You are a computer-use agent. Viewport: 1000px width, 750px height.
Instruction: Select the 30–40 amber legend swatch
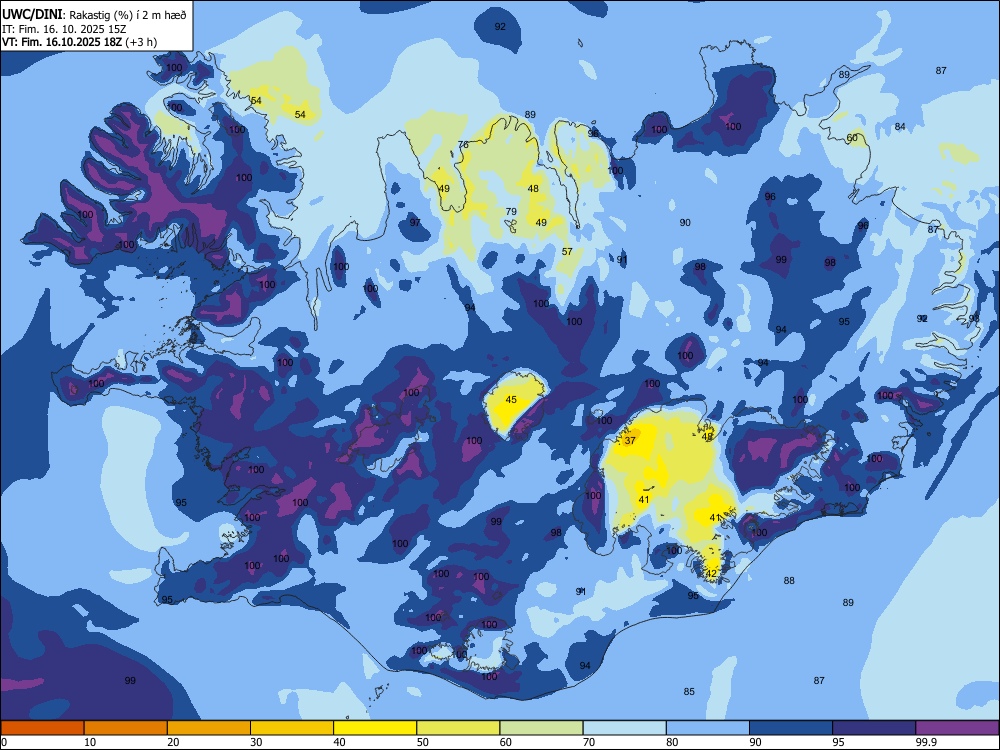click(292, 728)
